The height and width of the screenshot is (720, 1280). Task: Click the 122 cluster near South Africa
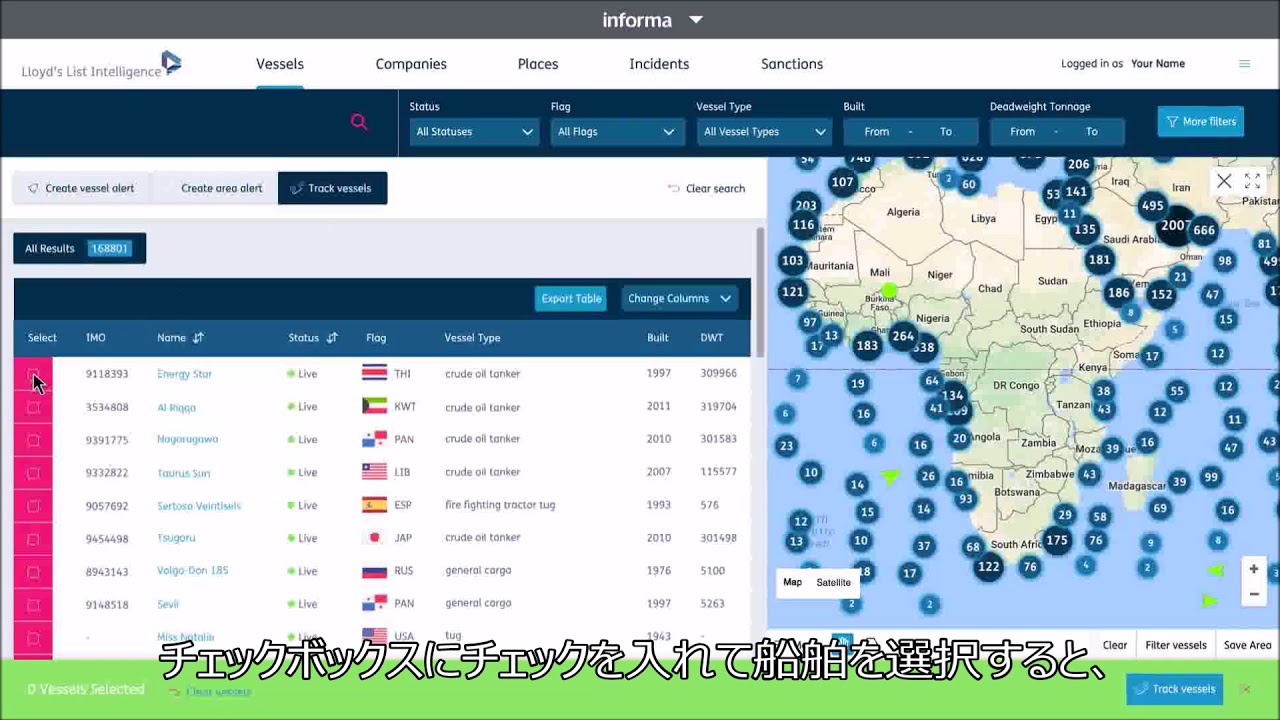tap(989, 566)
